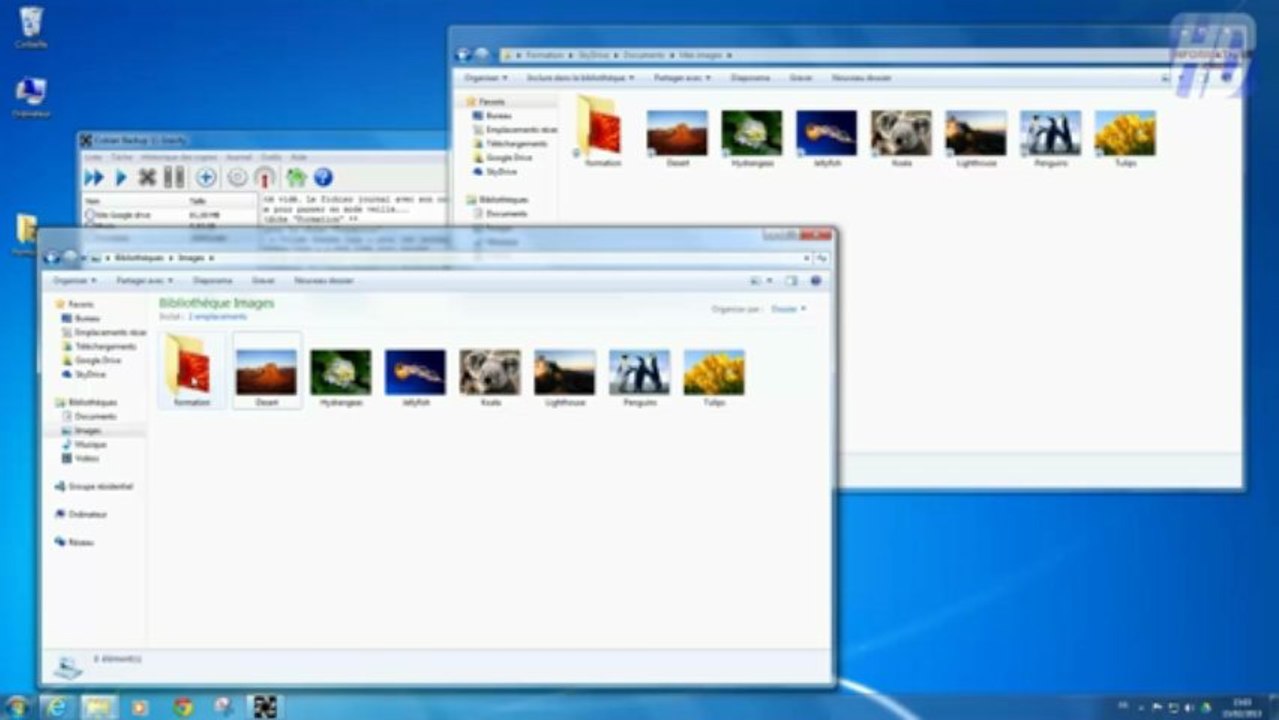This screenshot has width=1279, height=720.
Task: Open Organiser dropdown in Images library window
Action: click(x=74, y=281)
